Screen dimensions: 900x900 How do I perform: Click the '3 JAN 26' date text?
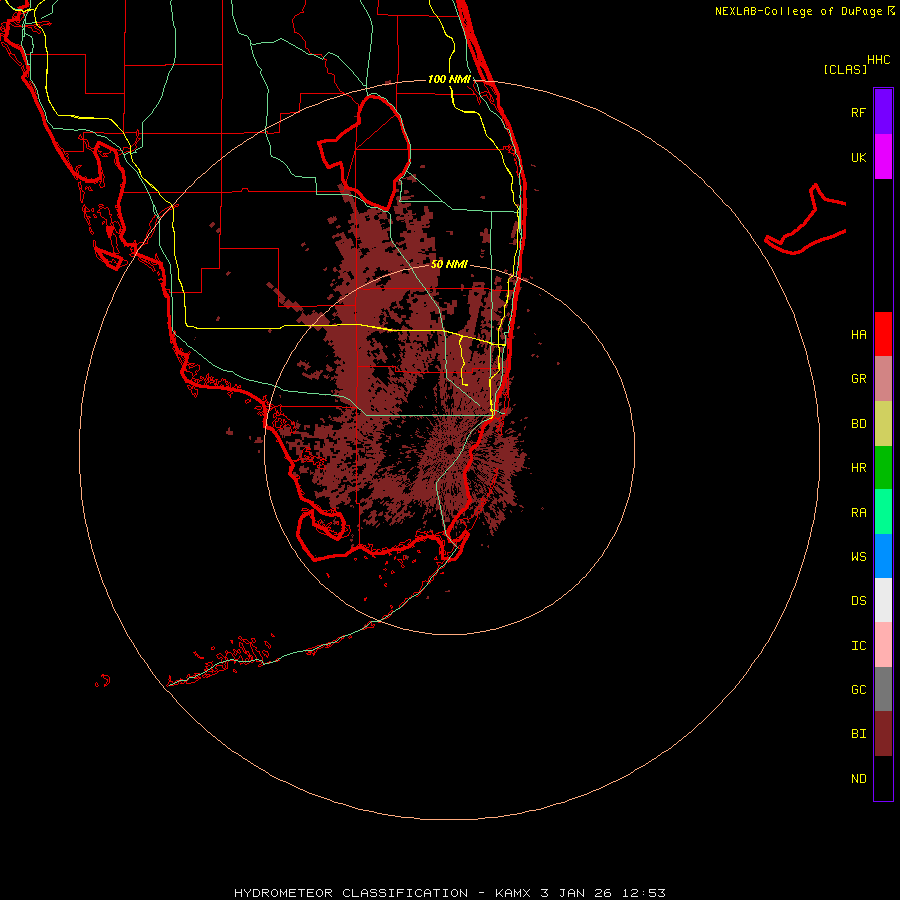[578, 893]
